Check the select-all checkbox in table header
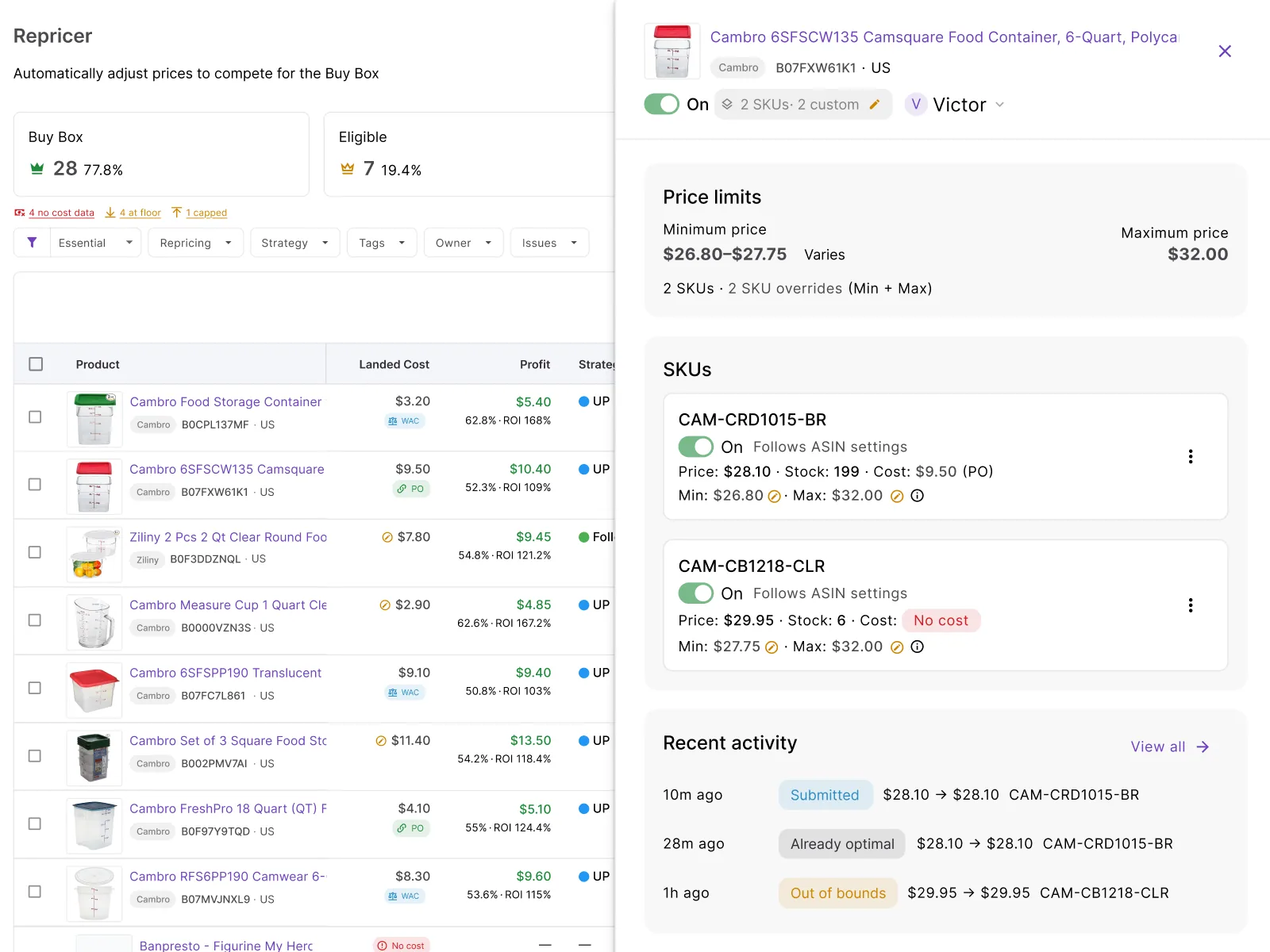Viewport: 1270px width, 952px height. [x=36, y=364]
